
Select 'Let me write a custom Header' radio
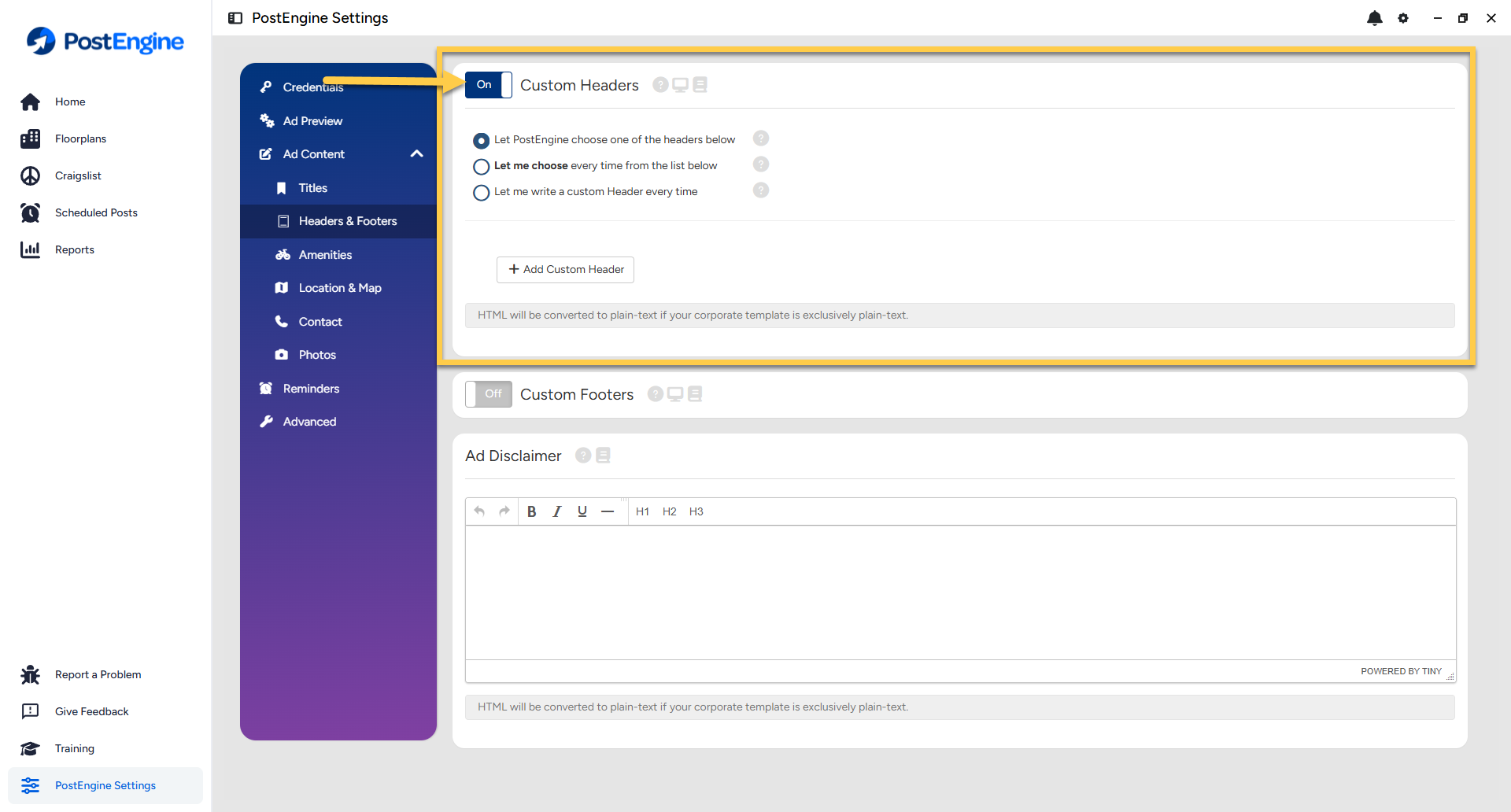482,192
